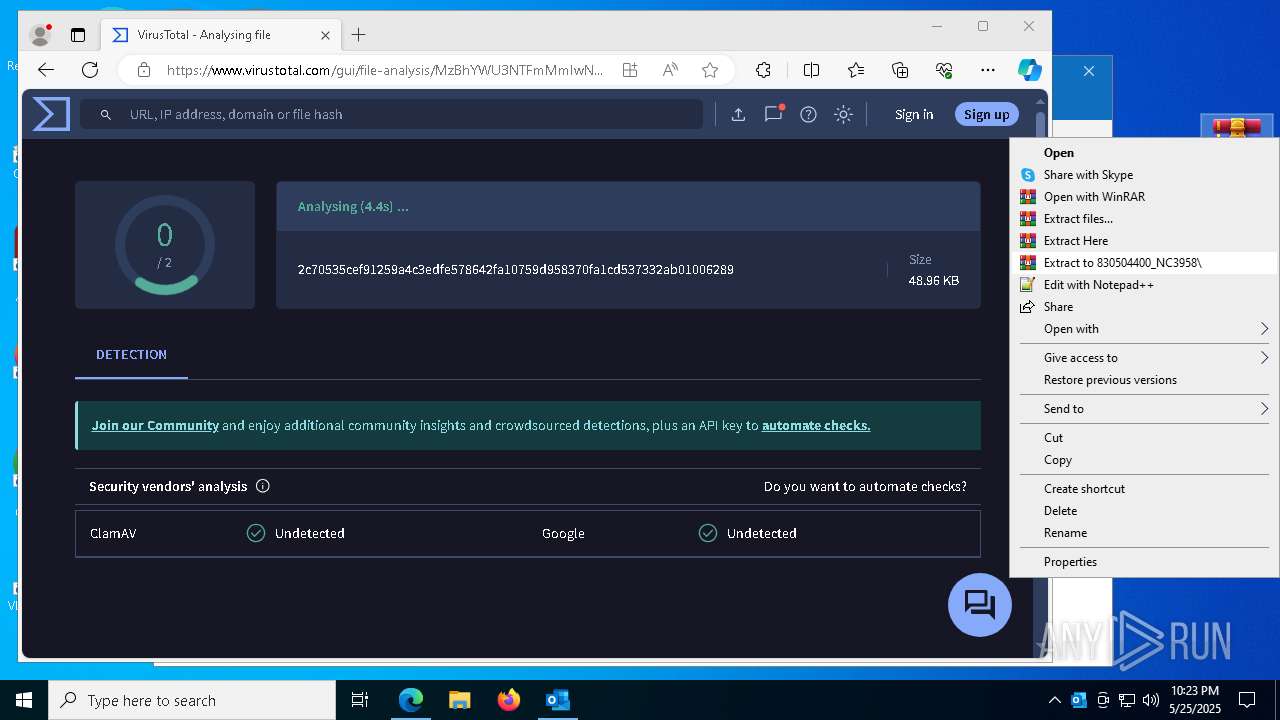
Task: Expand the Give access to submenu
Action: click(x=1144, y=358)
